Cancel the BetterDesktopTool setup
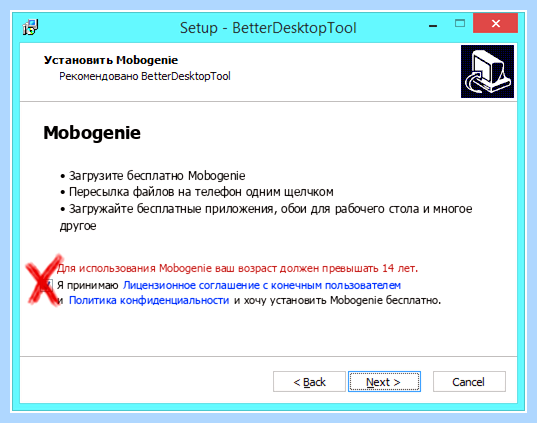Viewport: 537px width, 423px height. [469, 382]
